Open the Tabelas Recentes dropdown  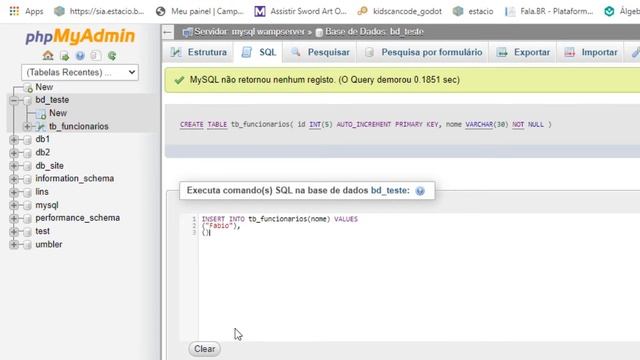point(80,72)
